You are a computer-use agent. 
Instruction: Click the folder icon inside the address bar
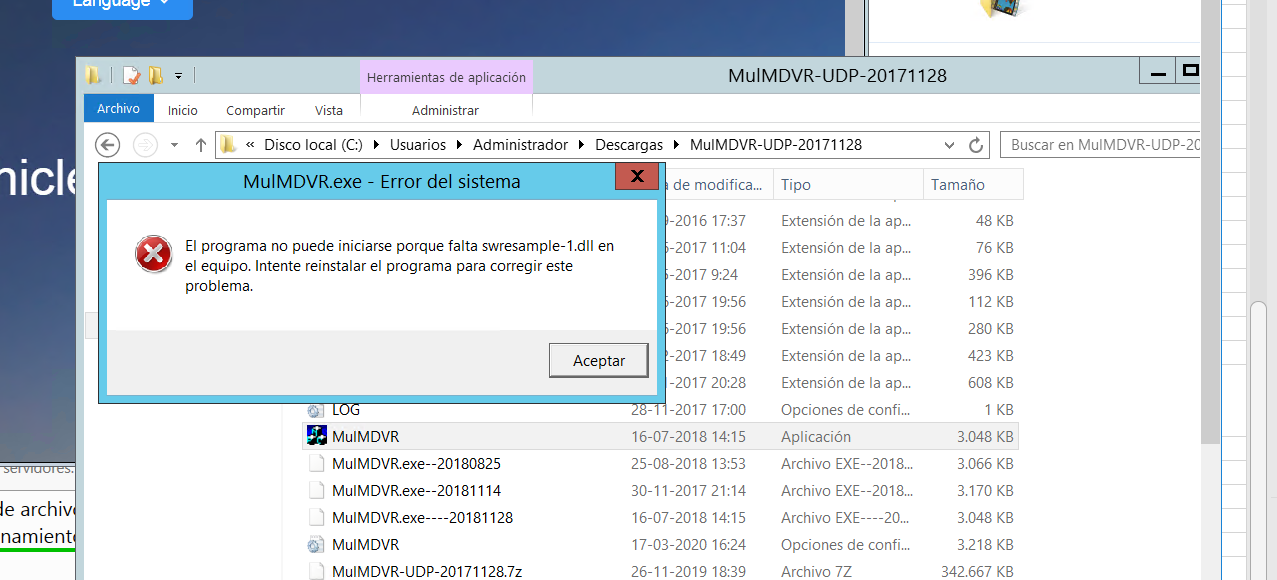click(228, 145)
